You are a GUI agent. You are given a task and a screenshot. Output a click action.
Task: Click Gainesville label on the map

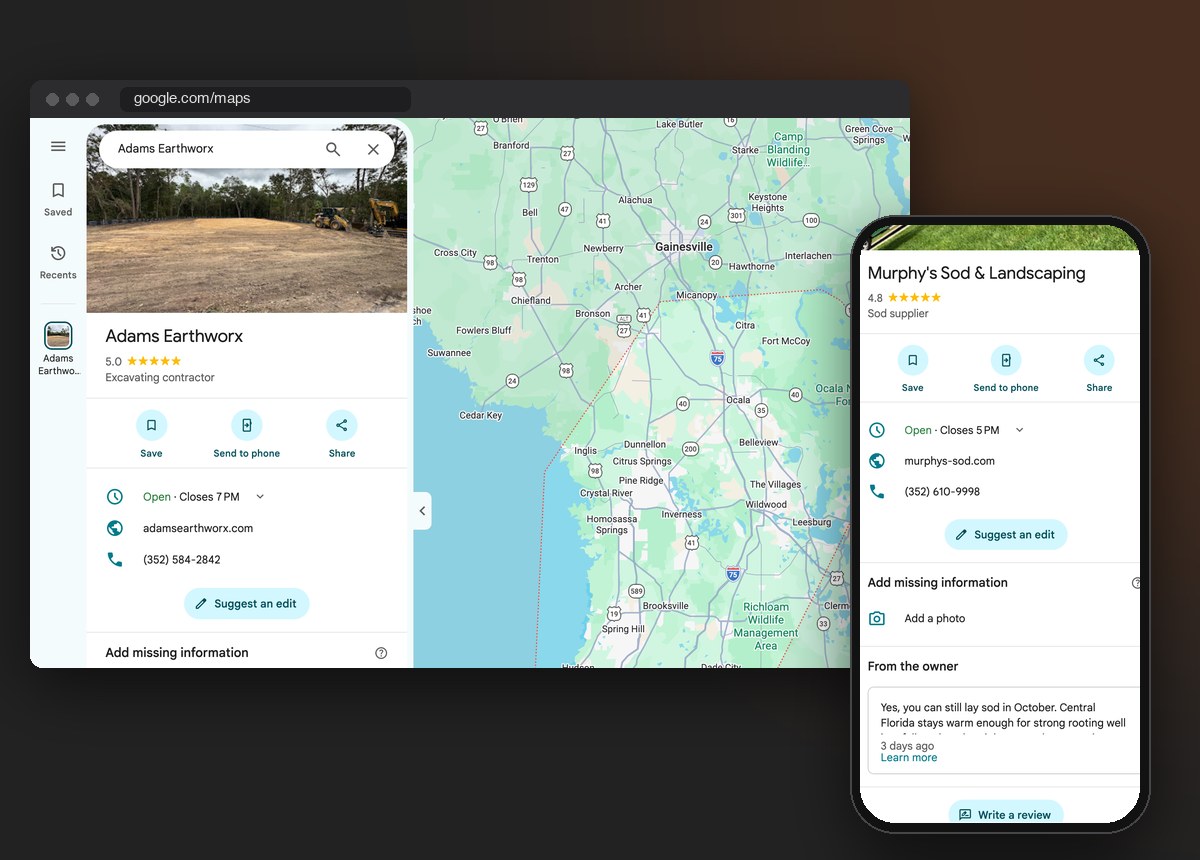coord(684,246)
